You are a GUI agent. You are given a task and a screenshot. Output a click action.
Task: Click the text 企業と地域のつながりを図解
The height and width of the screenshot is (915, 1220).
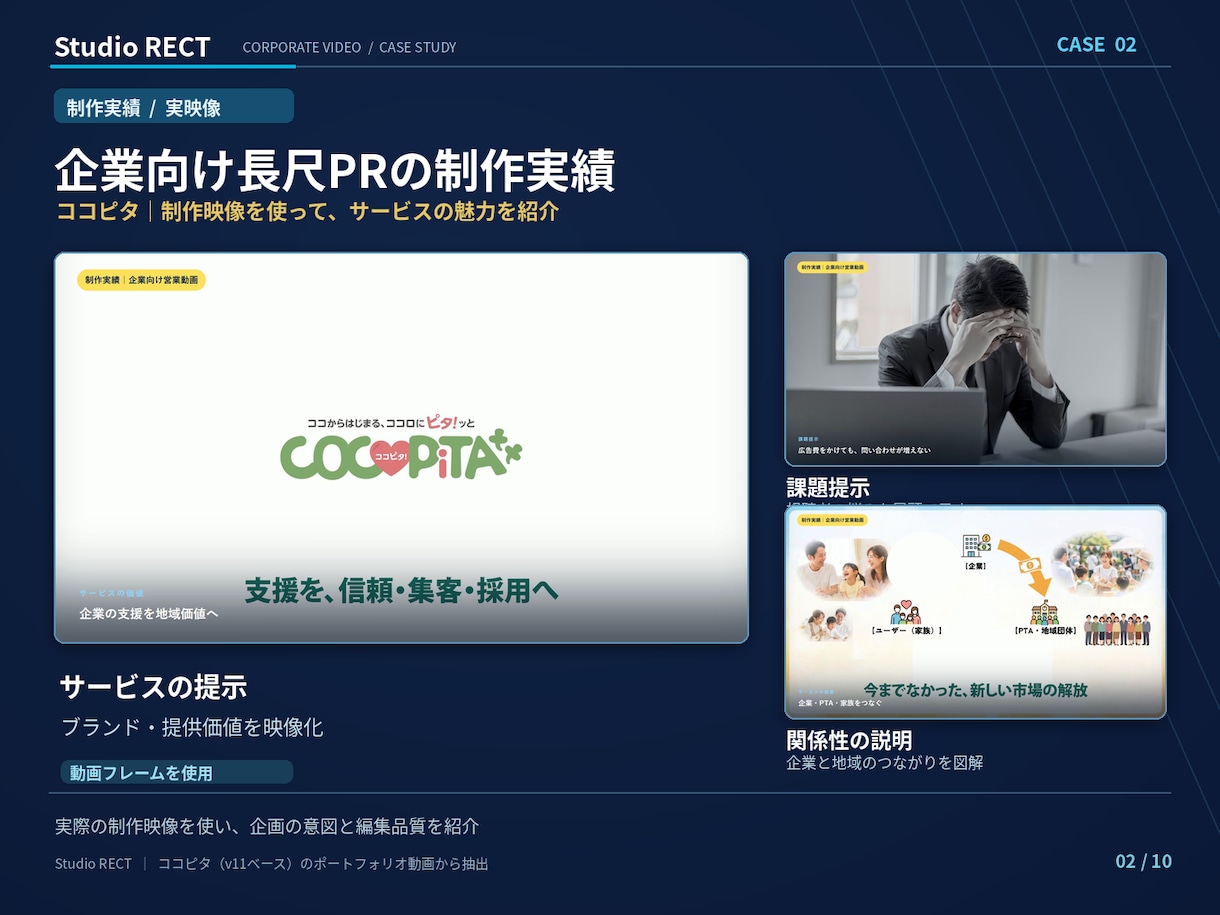(x=885, y=763)
